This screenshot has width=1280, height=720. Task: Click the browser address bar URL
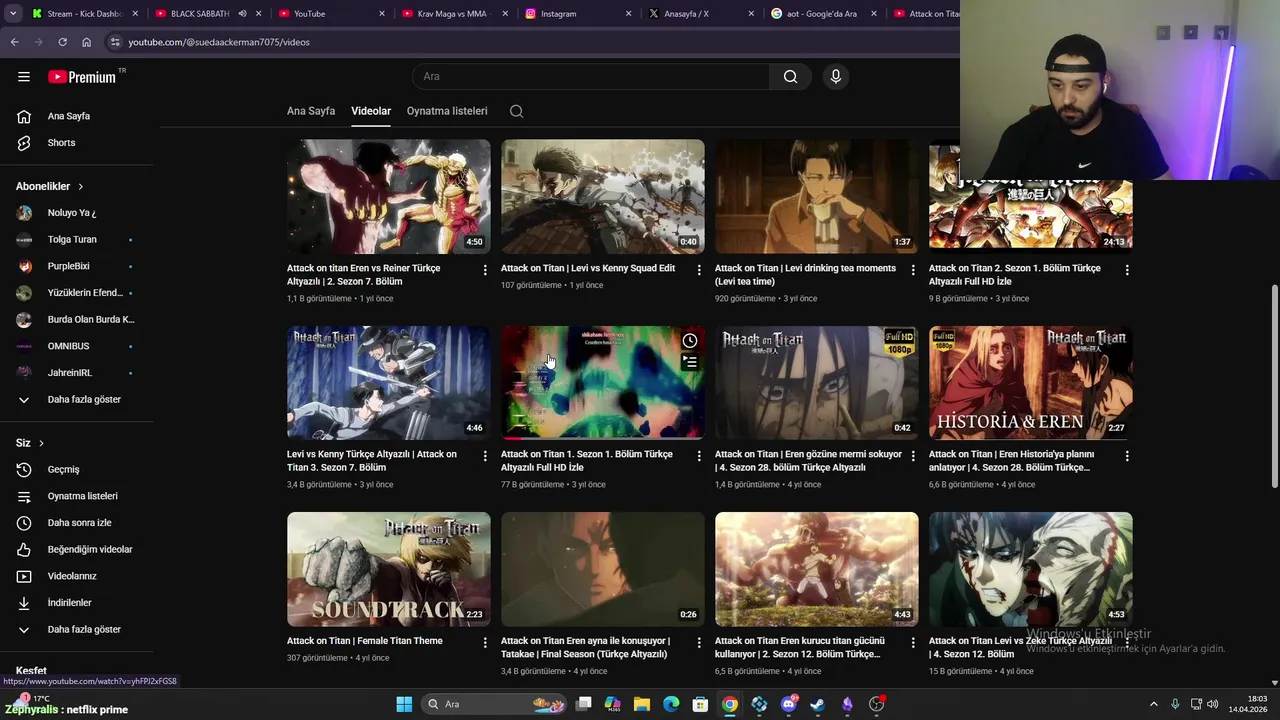(x=219, y=42)
